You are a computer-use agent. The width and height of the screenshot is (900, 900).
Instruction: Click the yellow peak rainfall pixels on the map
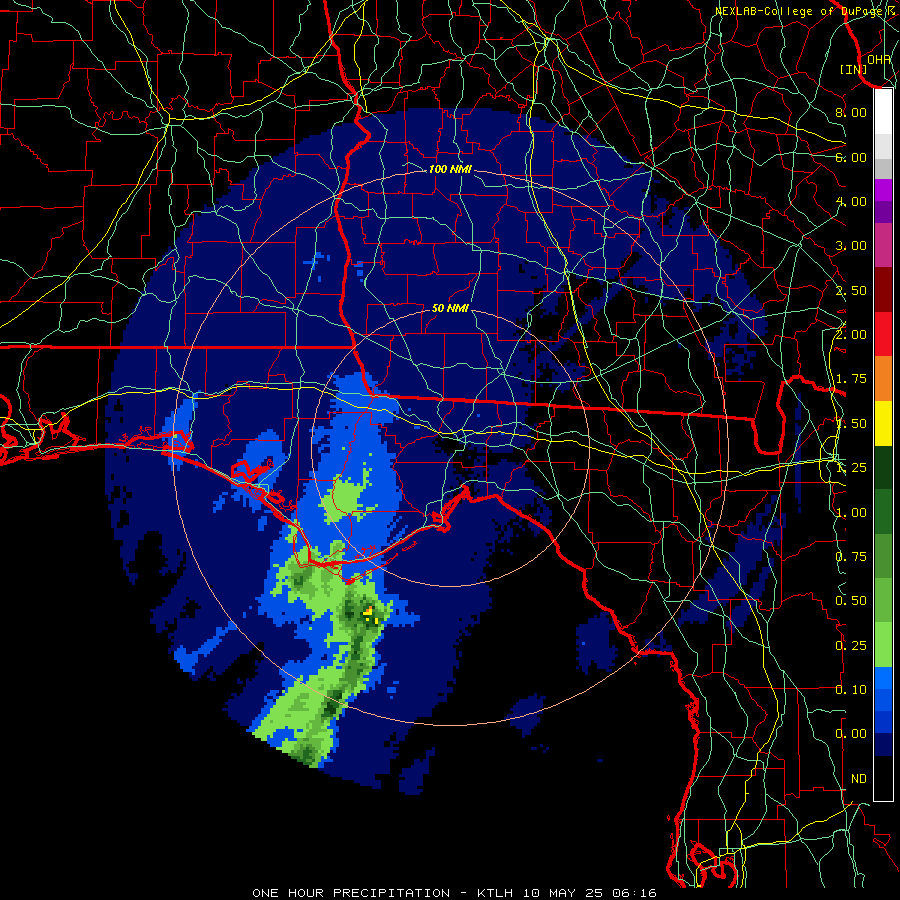click(x=370, y=615)
